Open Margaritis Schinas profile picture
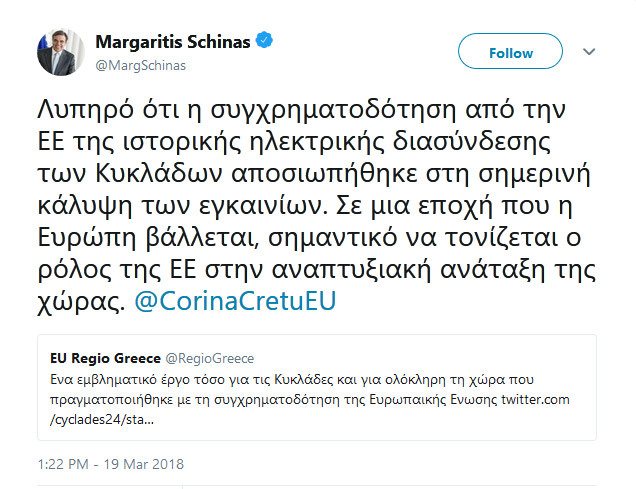The height and width of the screenshot is (489, 636). tap(61, 52)
